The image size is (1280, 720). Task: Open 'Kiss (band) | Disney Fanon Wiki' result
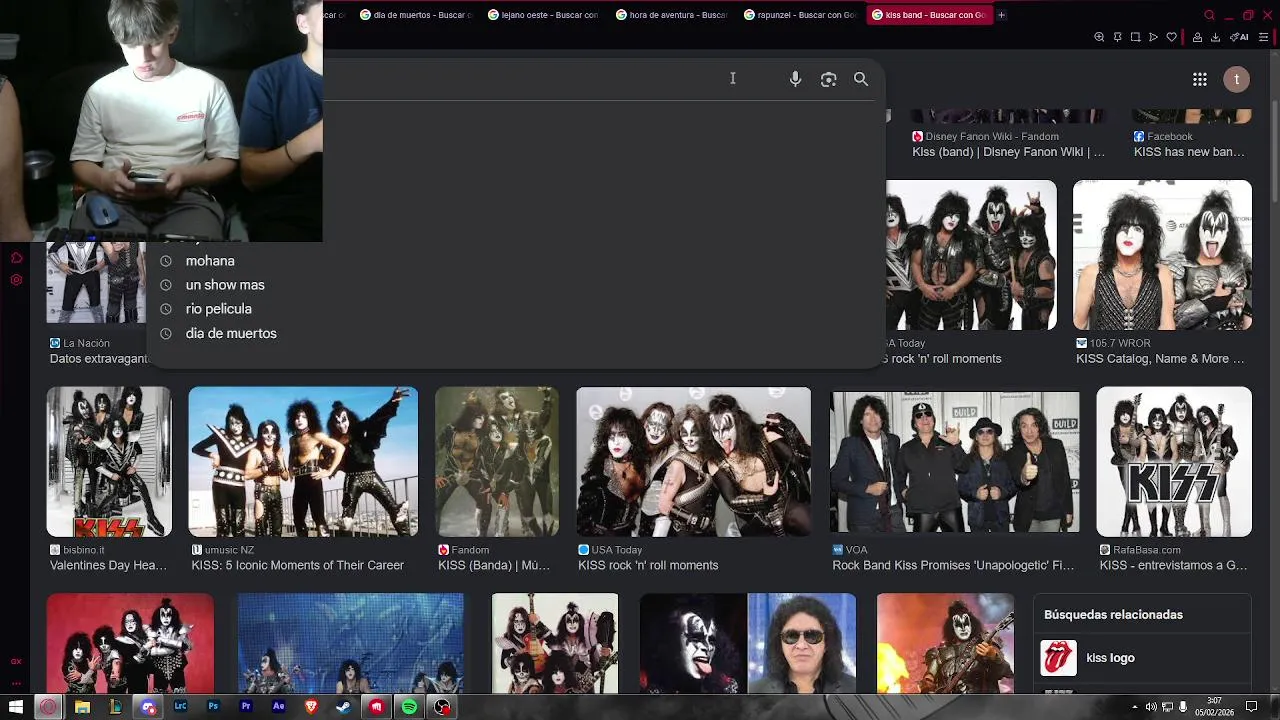[1008, 152]
